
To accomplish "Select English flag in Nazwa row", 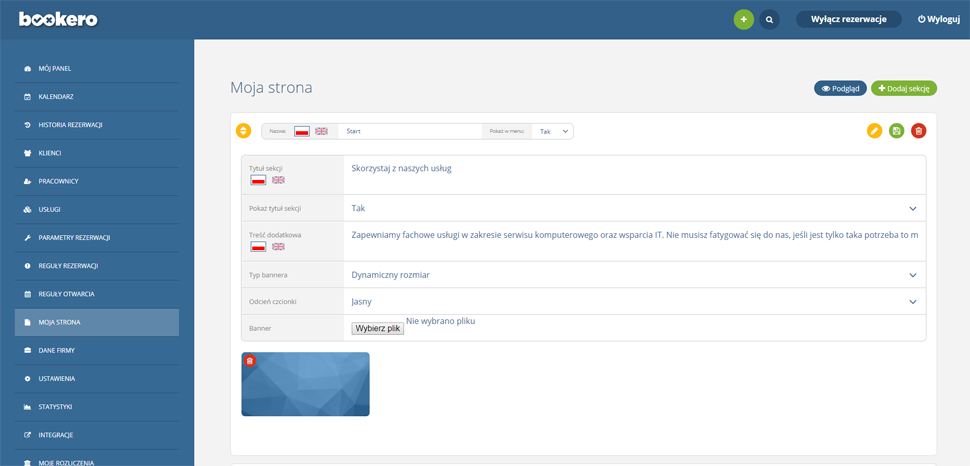I will pos(322,131).
